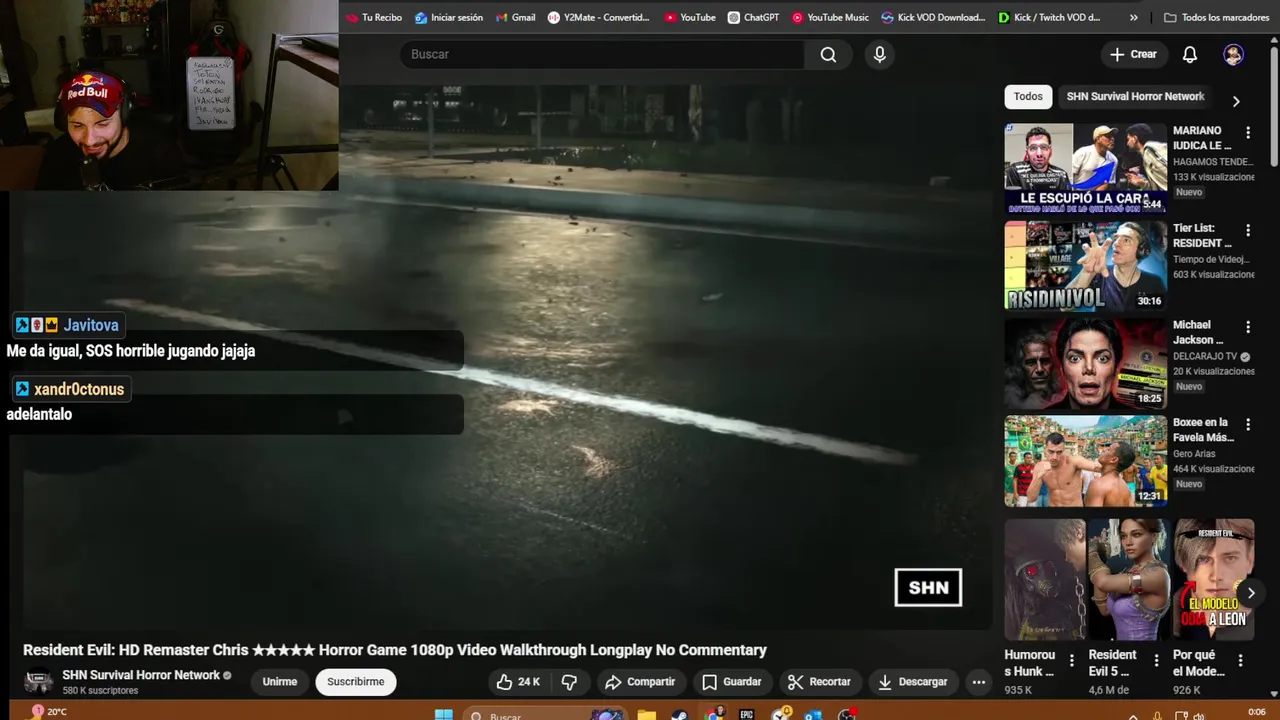
Task: Show more filter chips with right arrow
Action: (x=1236, y=101)
